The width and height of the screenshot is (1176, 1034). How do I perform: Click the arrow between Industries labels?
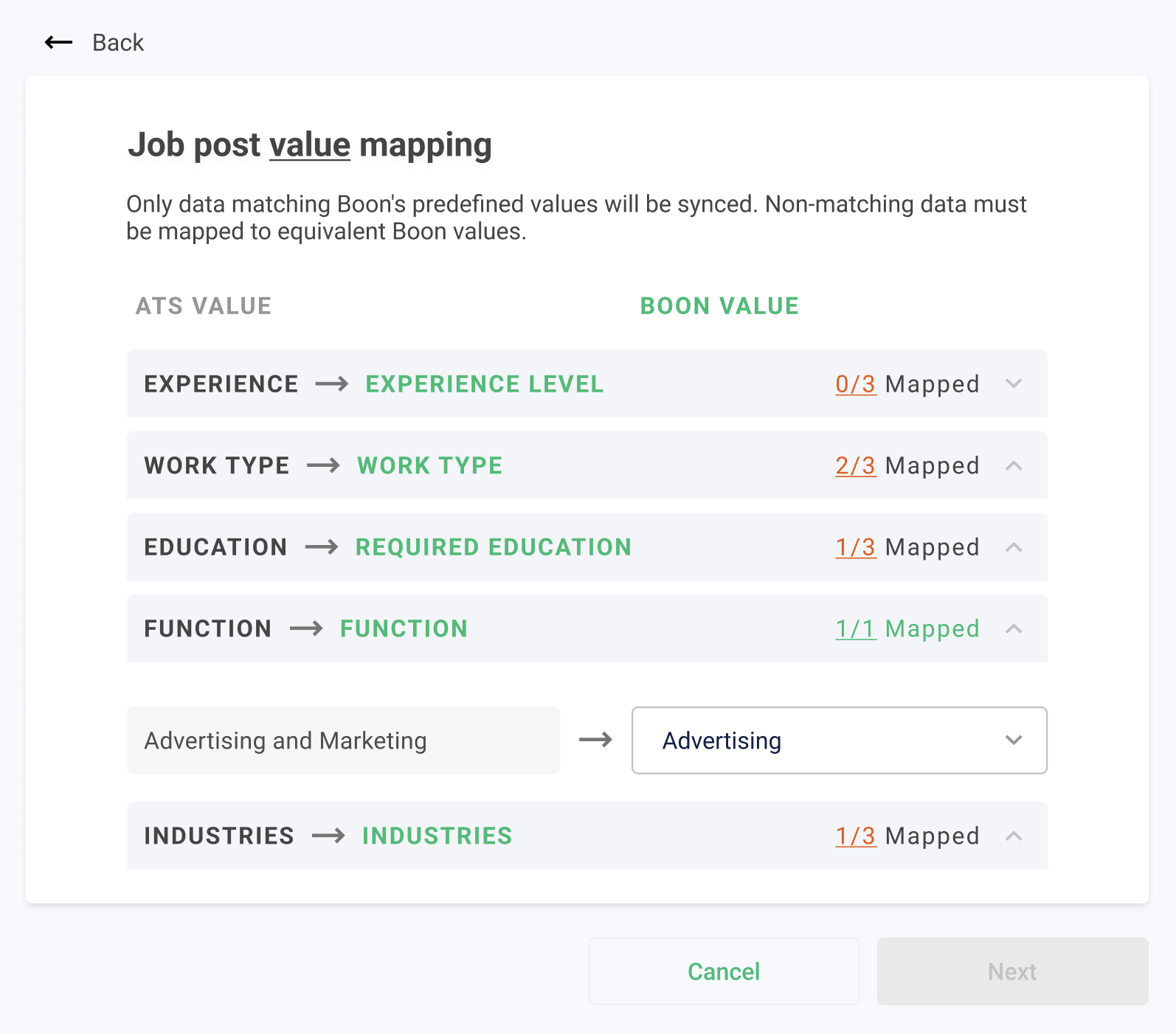(328, 836)
